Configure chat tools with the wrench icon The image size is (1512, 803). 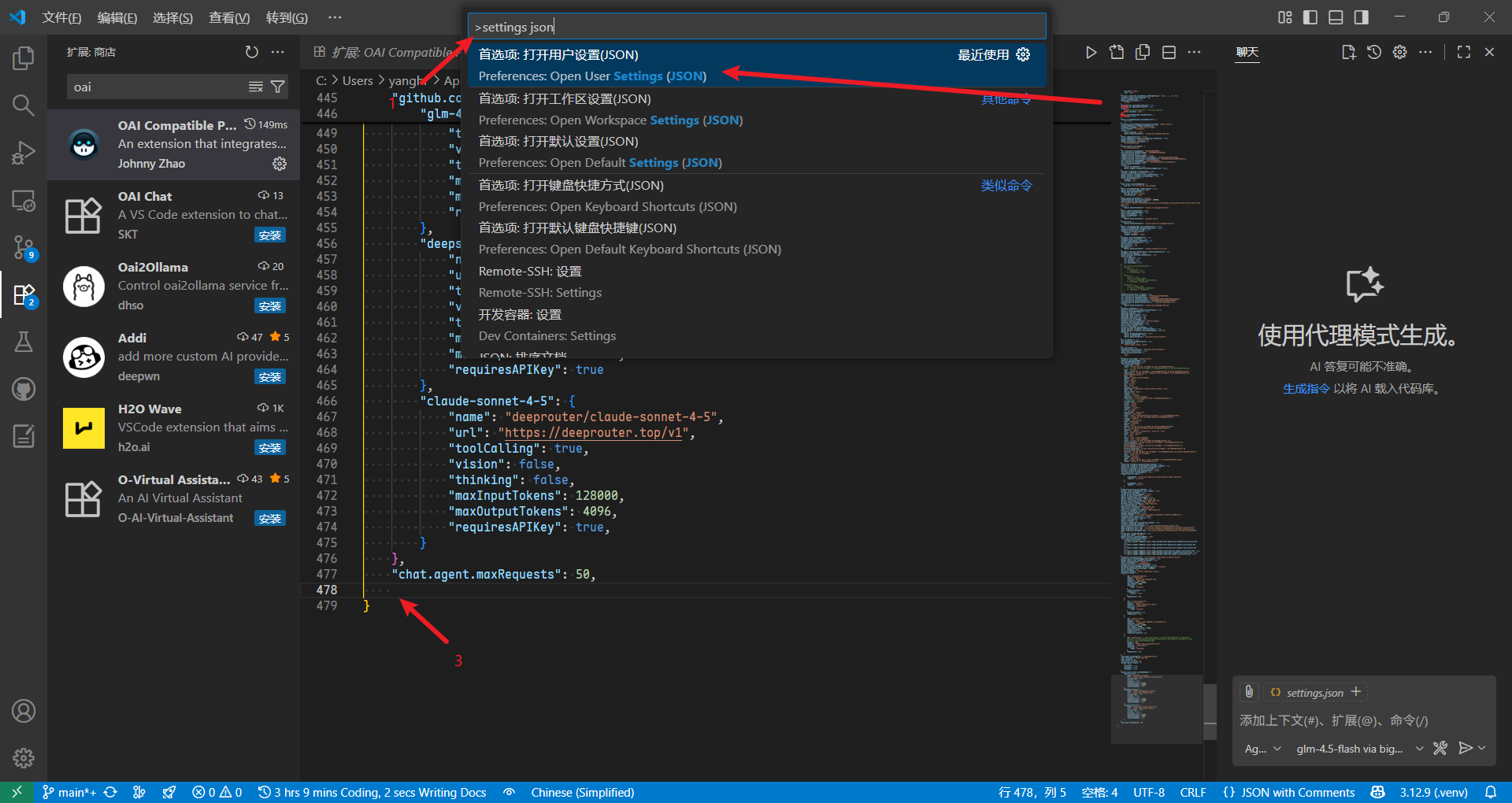click(1440, 748)
